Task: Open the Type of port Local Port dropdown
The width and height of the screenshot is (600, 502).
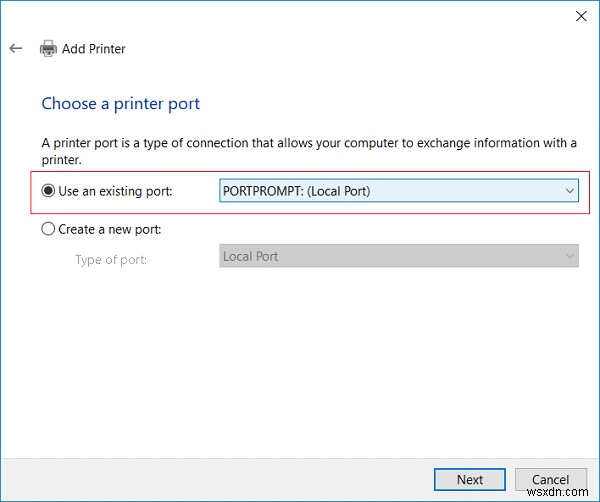Action: 399,256
